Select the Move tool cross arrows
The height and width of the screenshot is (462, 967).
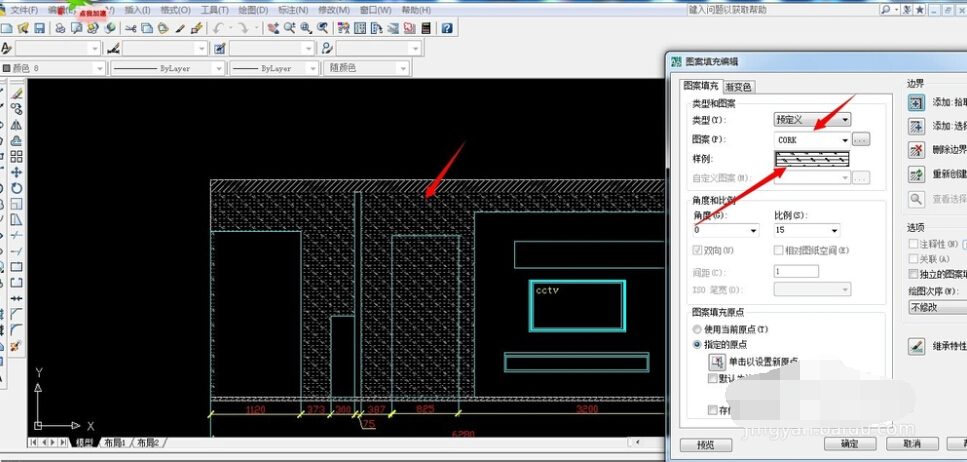pos(17,173)
